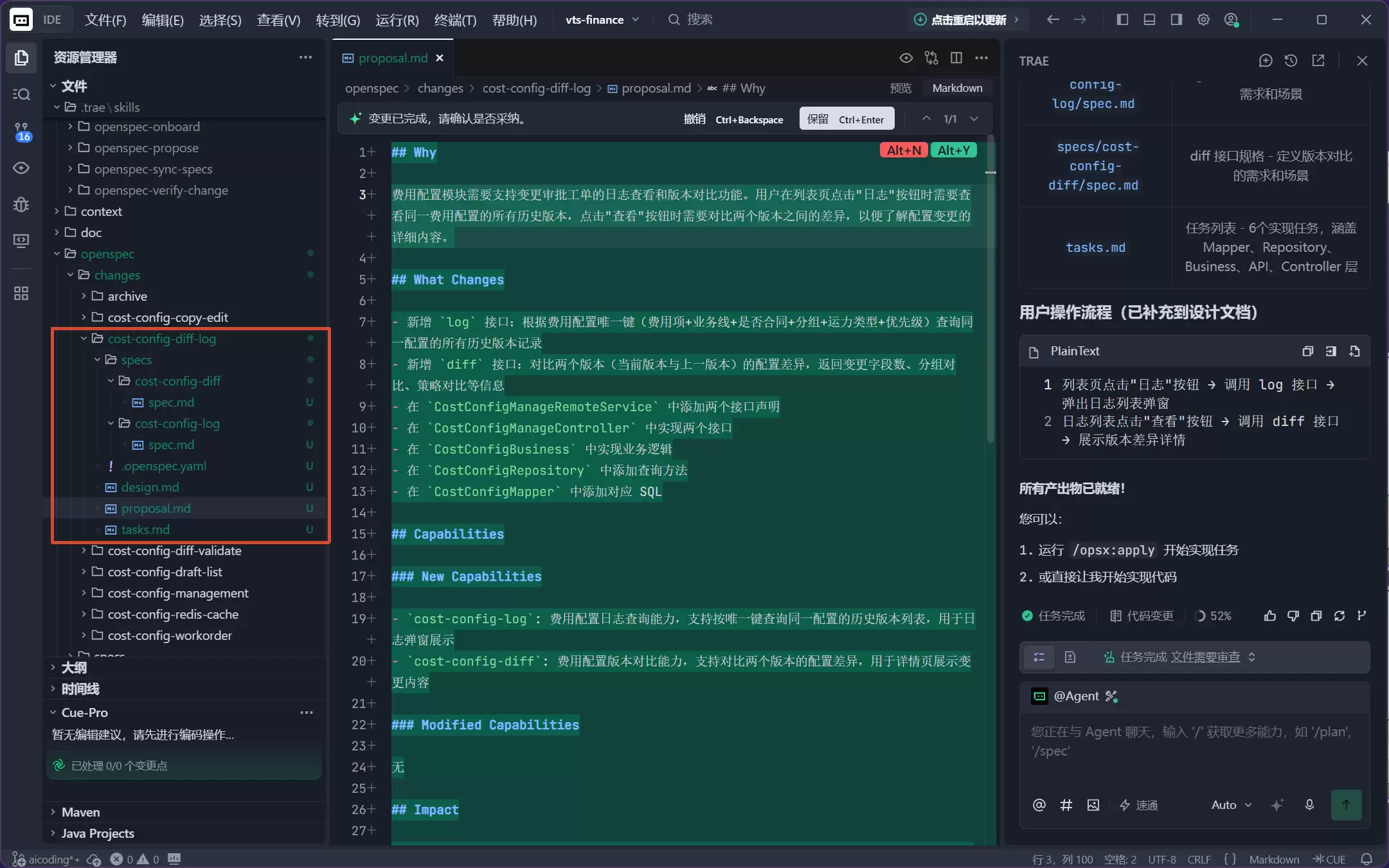Click the @ mention icon in chat input

(1039, 805)
